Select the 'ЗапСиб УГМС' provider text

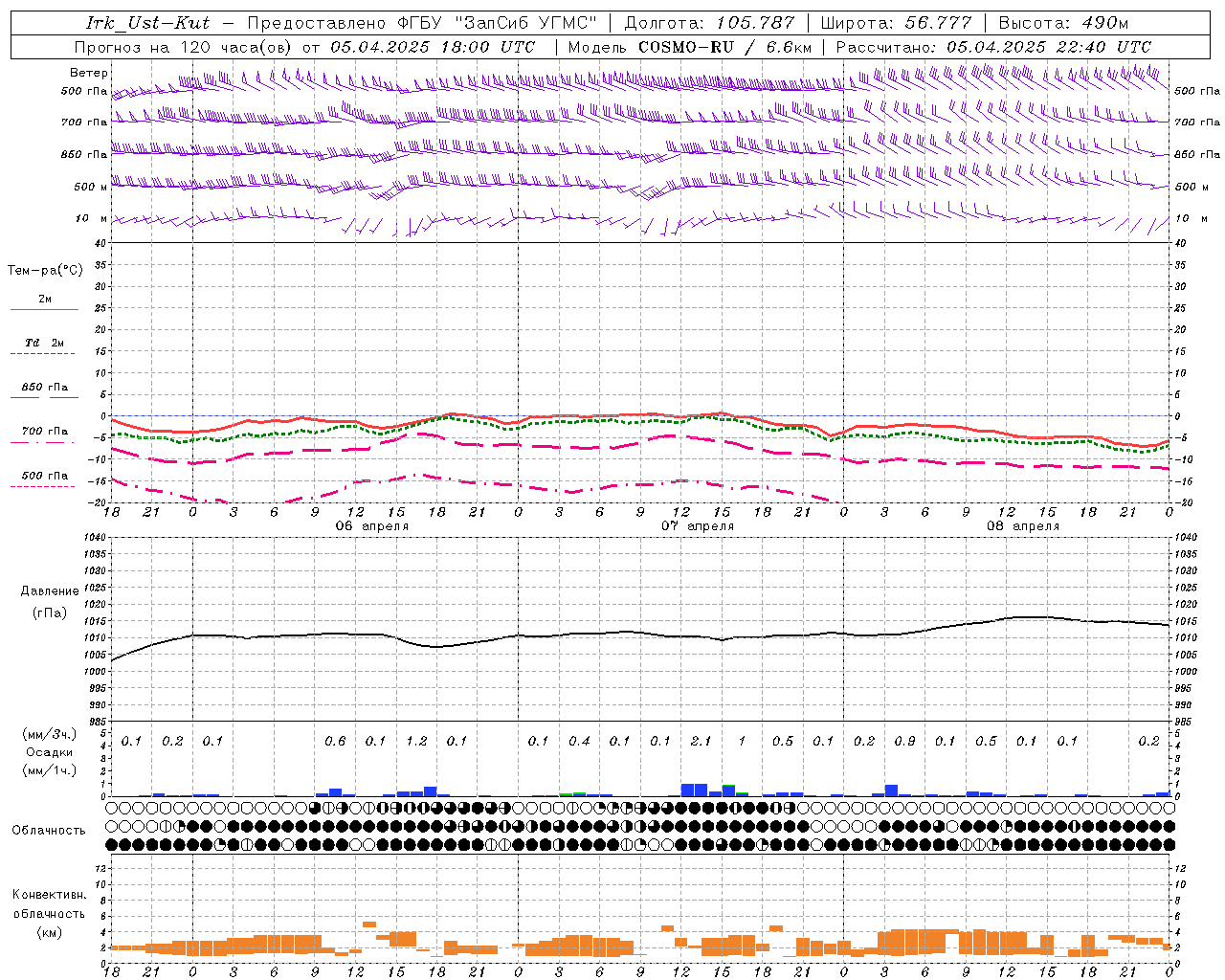coord(524,23)
